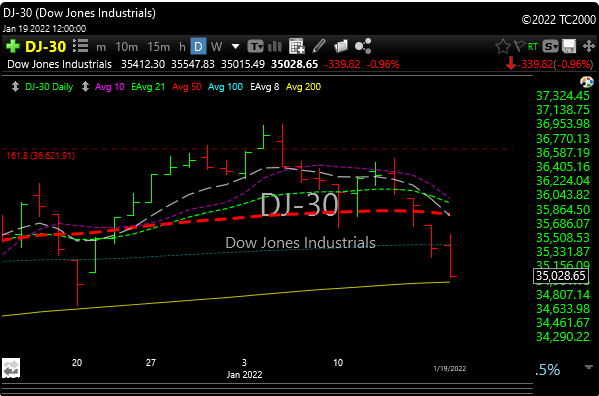Toggle the RT real-time indicator
599x396 pixels.
pos(533,47)
